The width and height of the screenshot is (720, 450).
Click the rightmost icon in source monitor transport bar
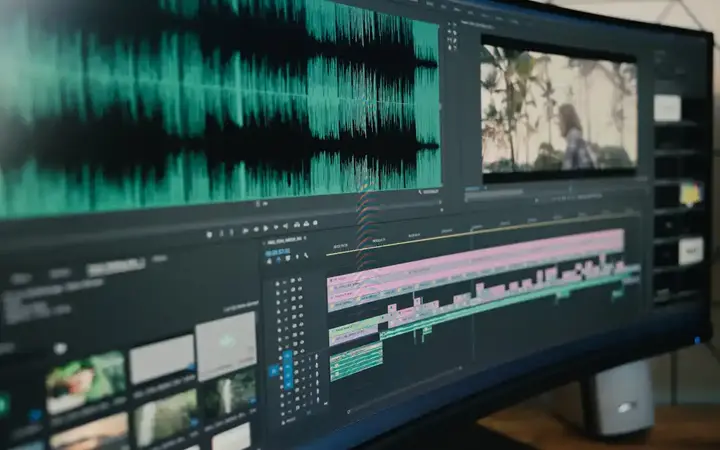(316, 222)
